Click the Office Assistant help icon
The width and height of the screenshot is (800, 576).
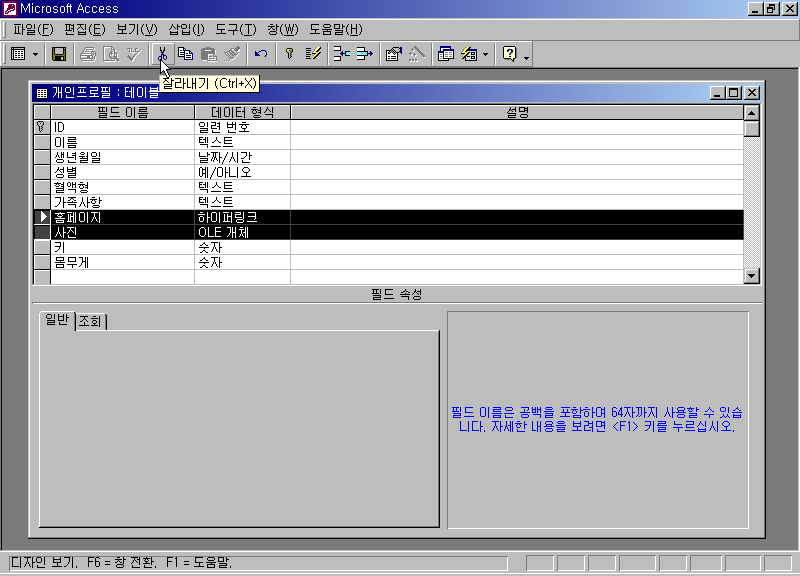[509, 54]
